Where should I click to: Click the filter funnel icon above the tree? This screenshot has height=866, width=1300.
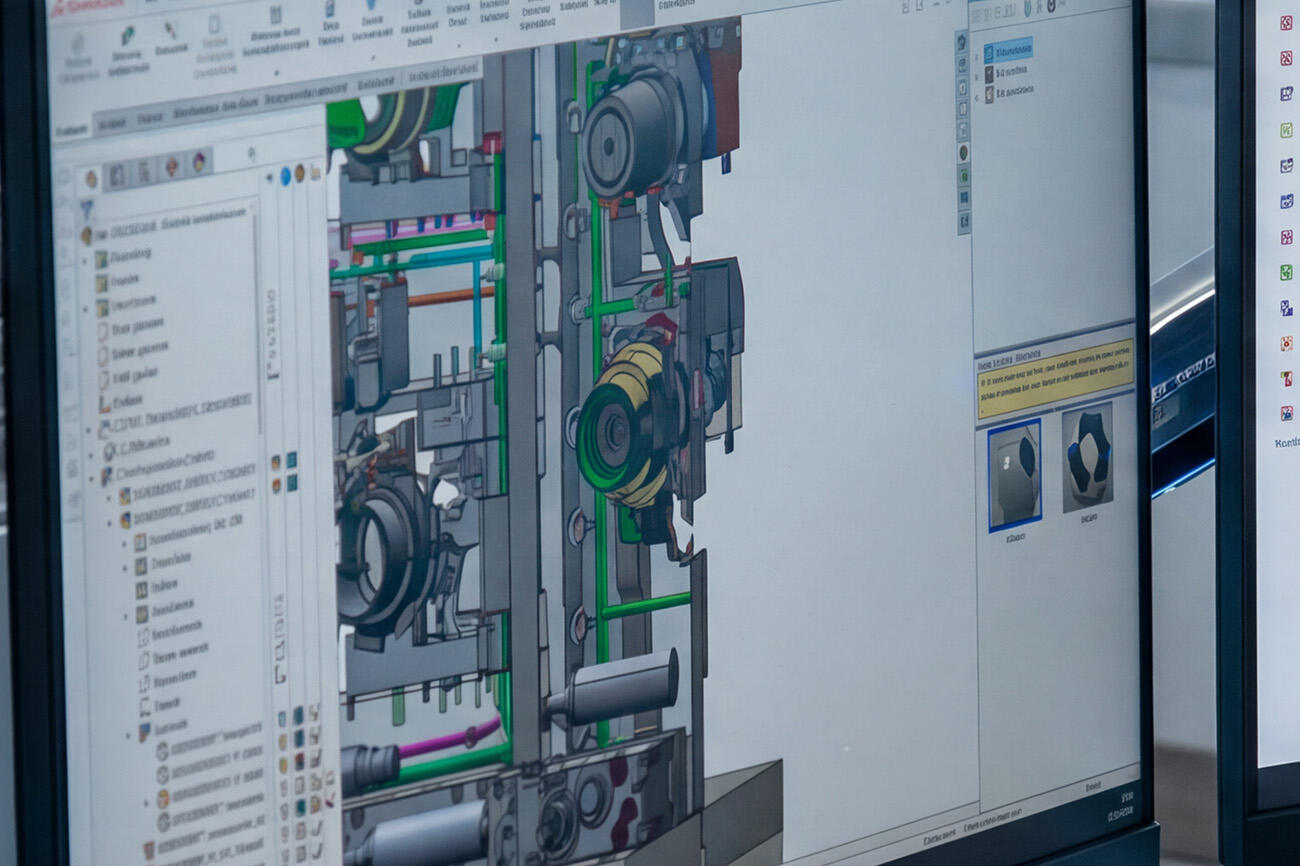coord(87,209)
